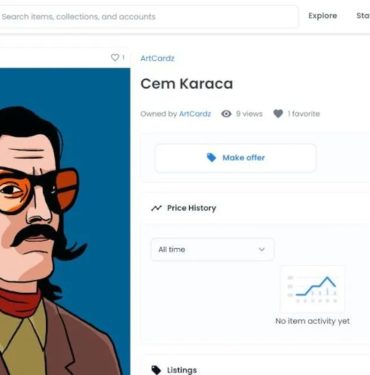This screenshot has width=370, height=375.
Task: Open the Cem Karaca artwork image
Action: 65,222
